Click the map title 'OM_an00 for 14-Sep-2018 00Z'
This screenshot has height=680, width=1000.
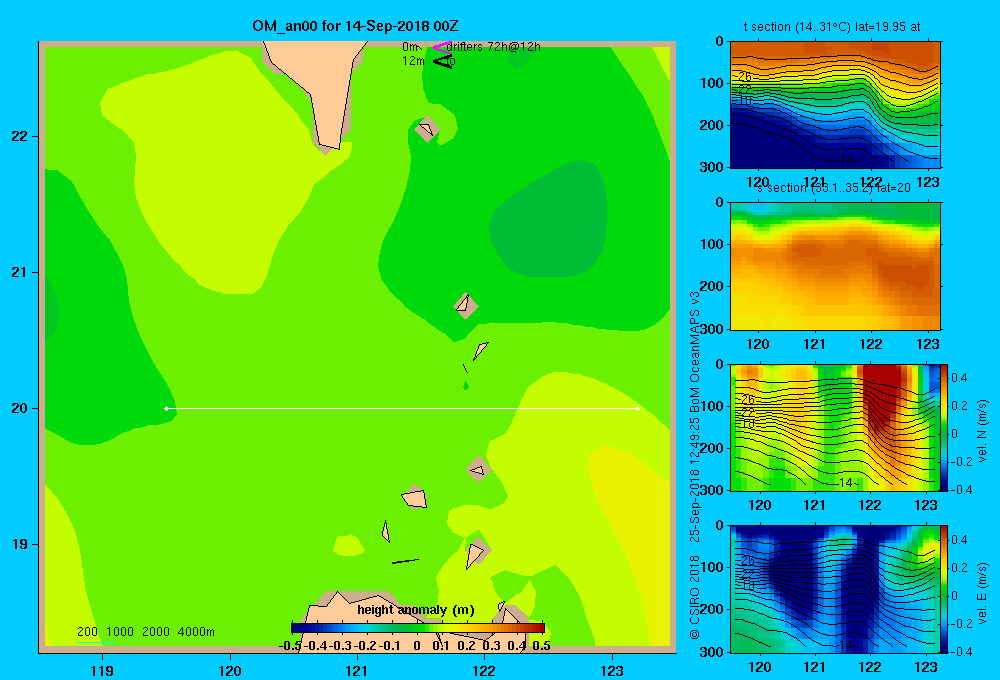click(x=355, y=26)
